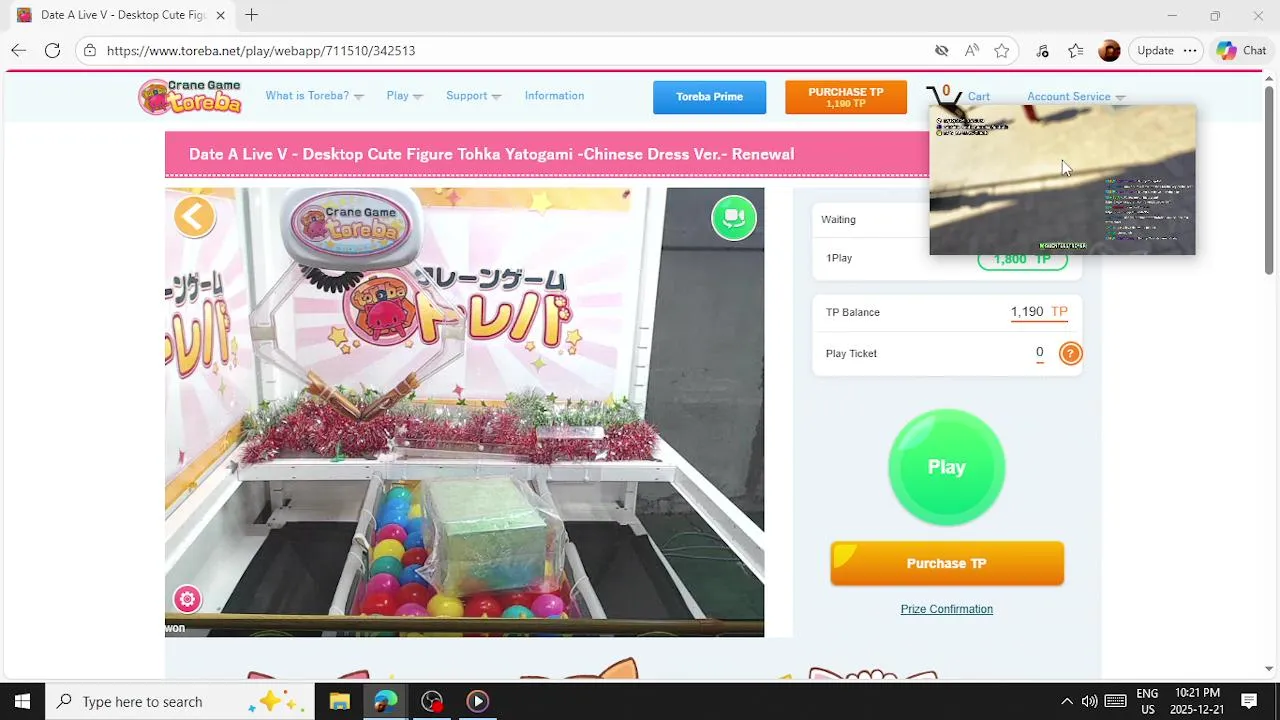
Task: Expand the Support dropdown menu
Action: point(473,96)
